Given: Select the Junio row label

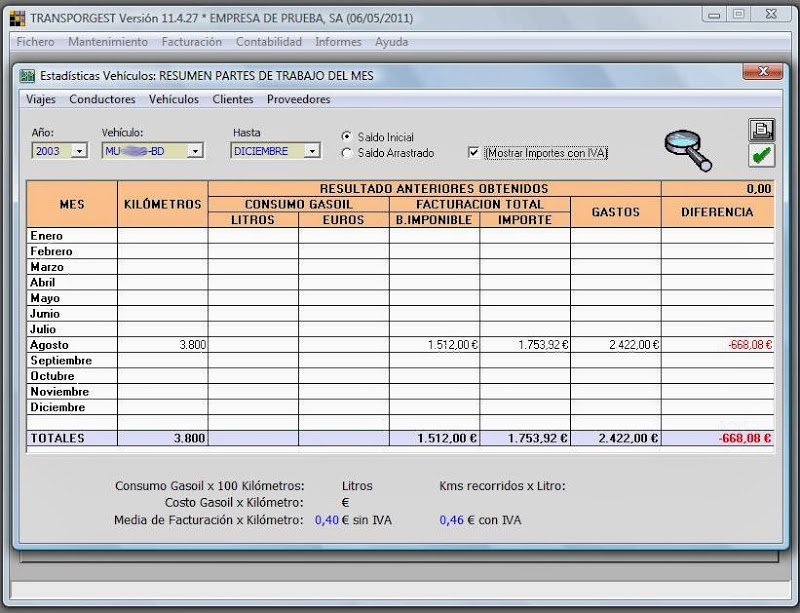Looking at the screenshot, I should click(45, 314).
